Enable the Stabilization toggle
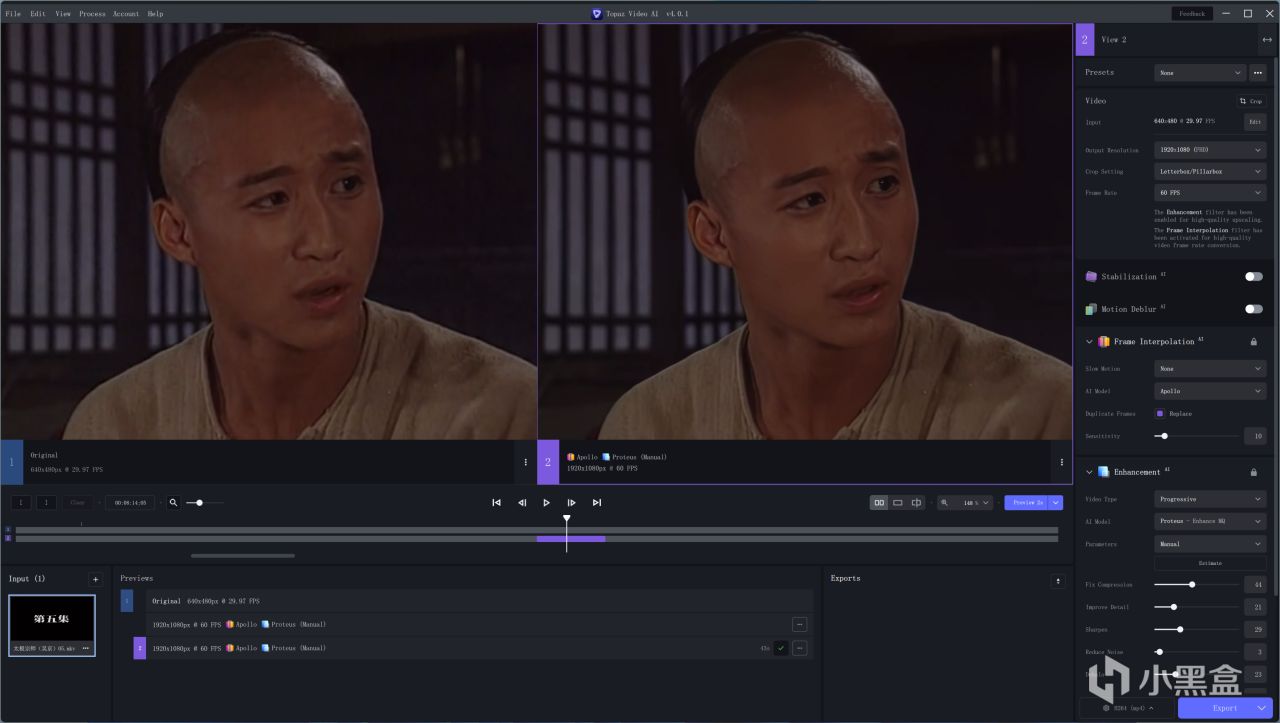The width and height of the screenshot is (1280, 723). pos(1254,277)
